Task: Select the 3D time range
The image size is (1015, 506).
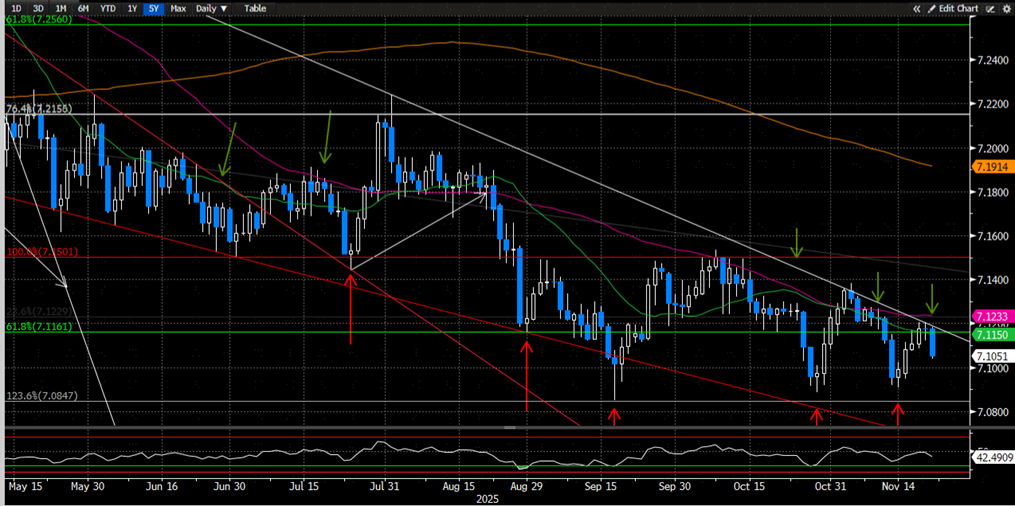Action: [39, 8]
